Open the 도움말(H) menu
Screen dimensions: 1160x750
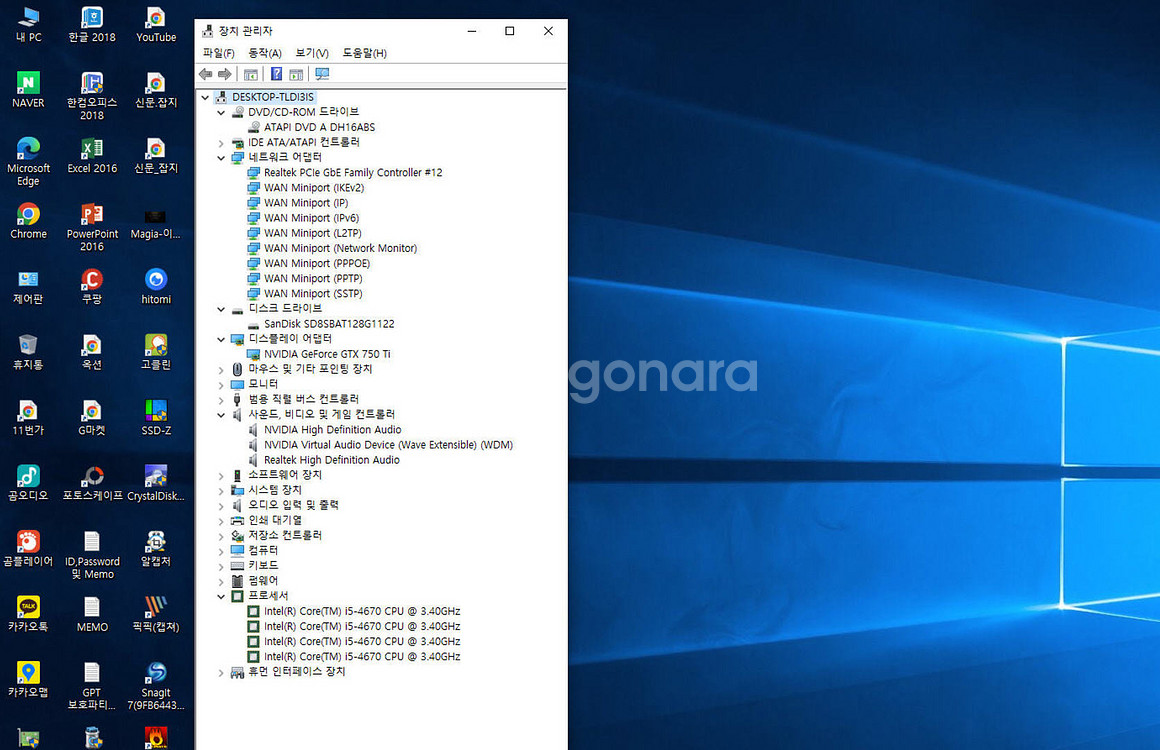click(x=364, y=53)
